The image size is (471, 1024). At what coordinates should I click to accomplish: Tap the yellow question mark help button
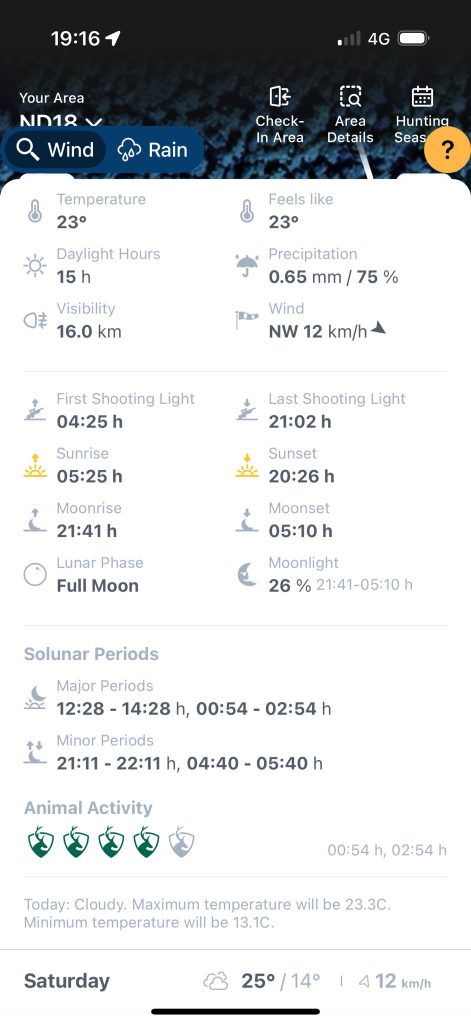click(x=447, y=150)
